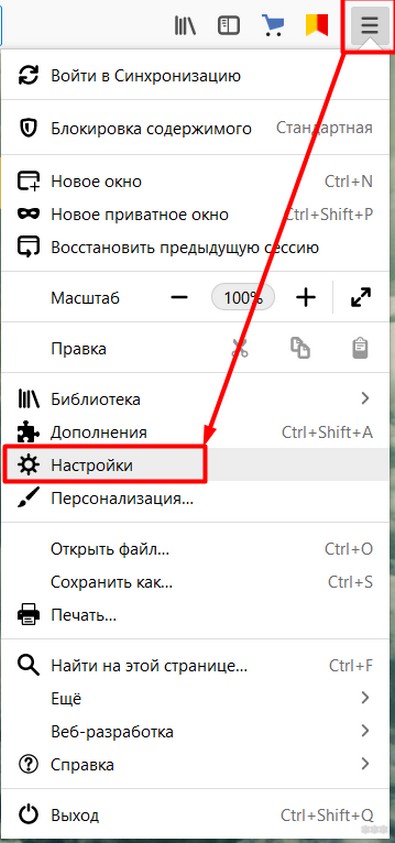Expand the Справка submenu chevron

366,763
